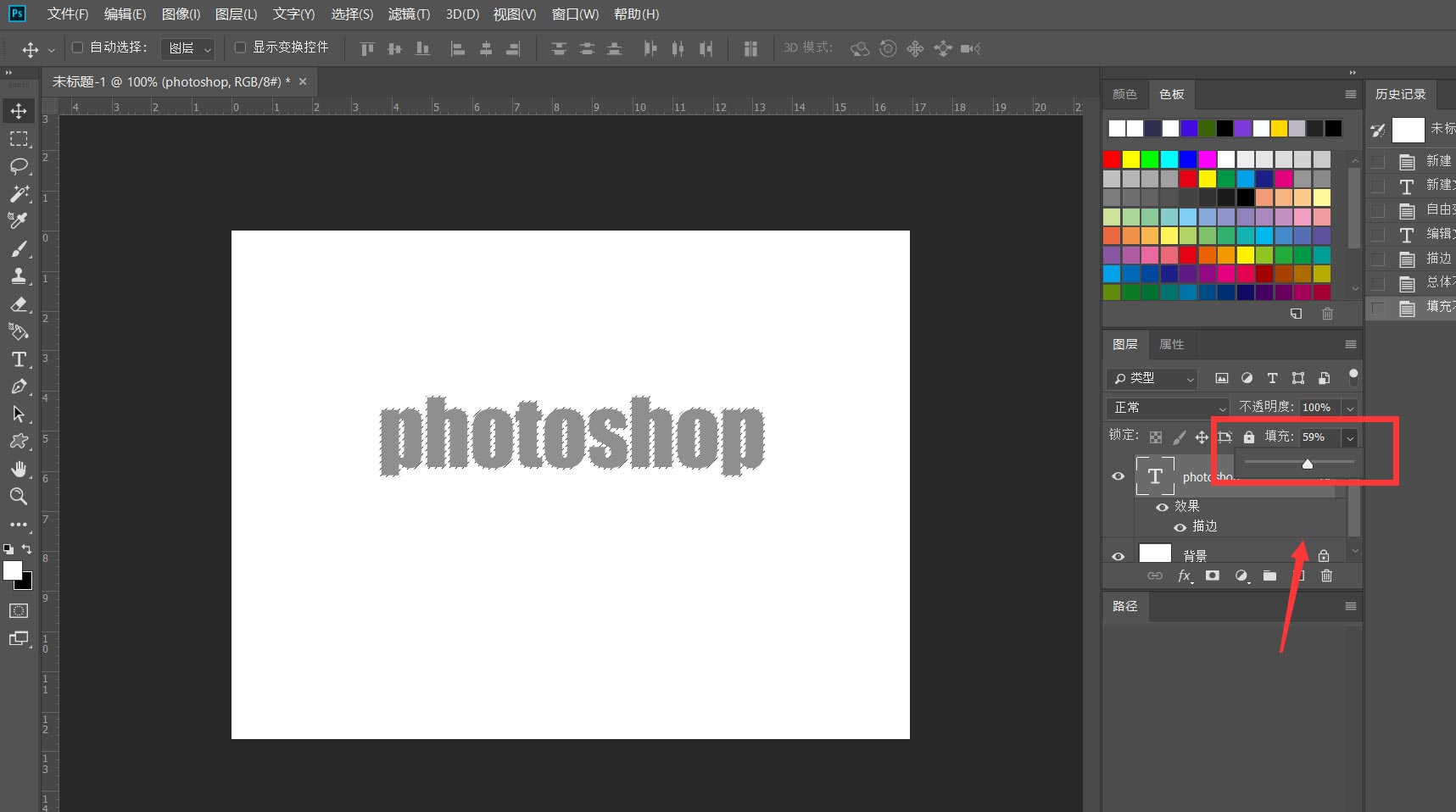Select the Move tool
This screenshot has height=812, width=1456.
click(x=19, y=111)
